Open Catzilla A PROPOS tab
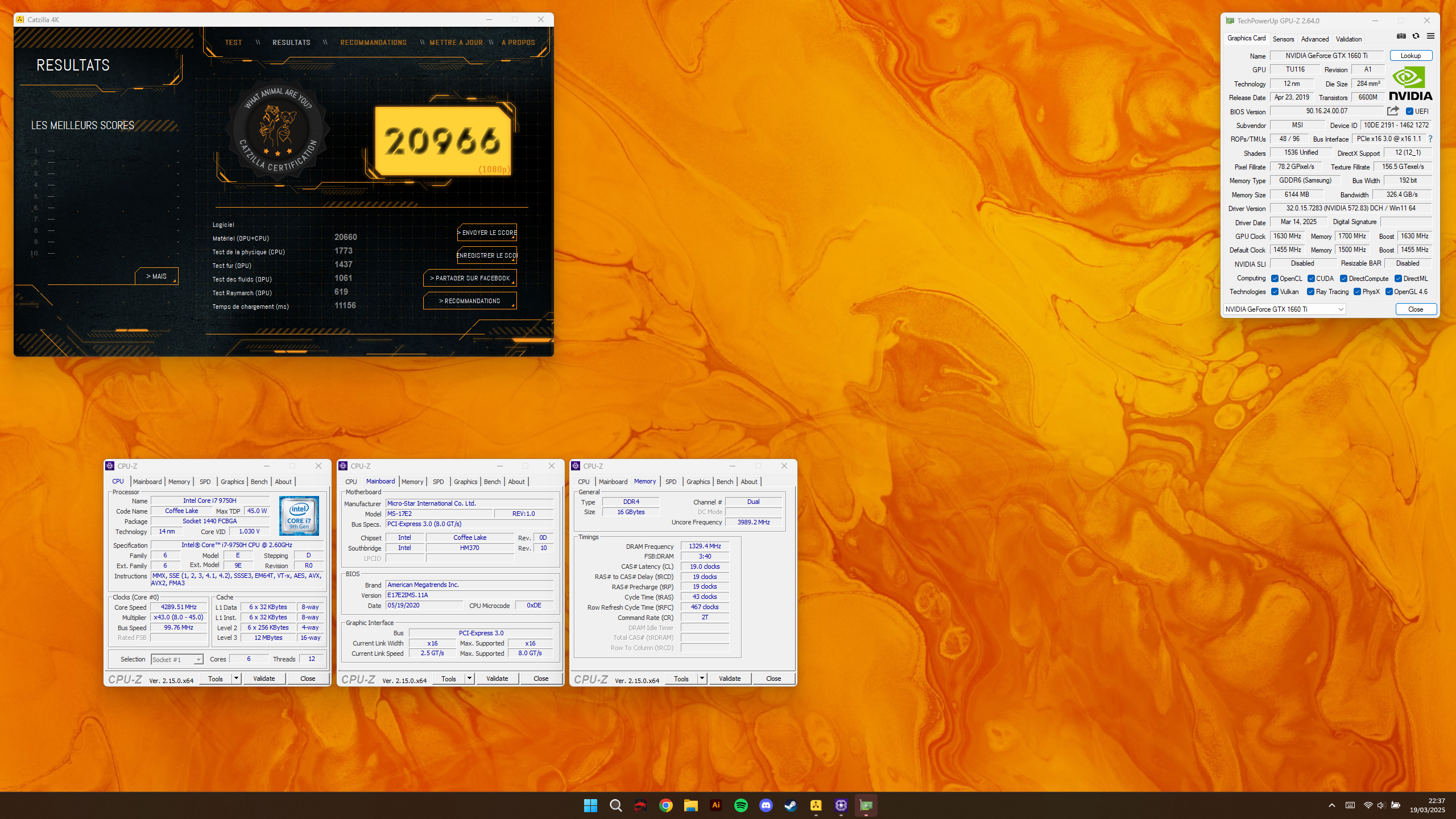Screen dimensions: 1456x819 coord(518,43)
